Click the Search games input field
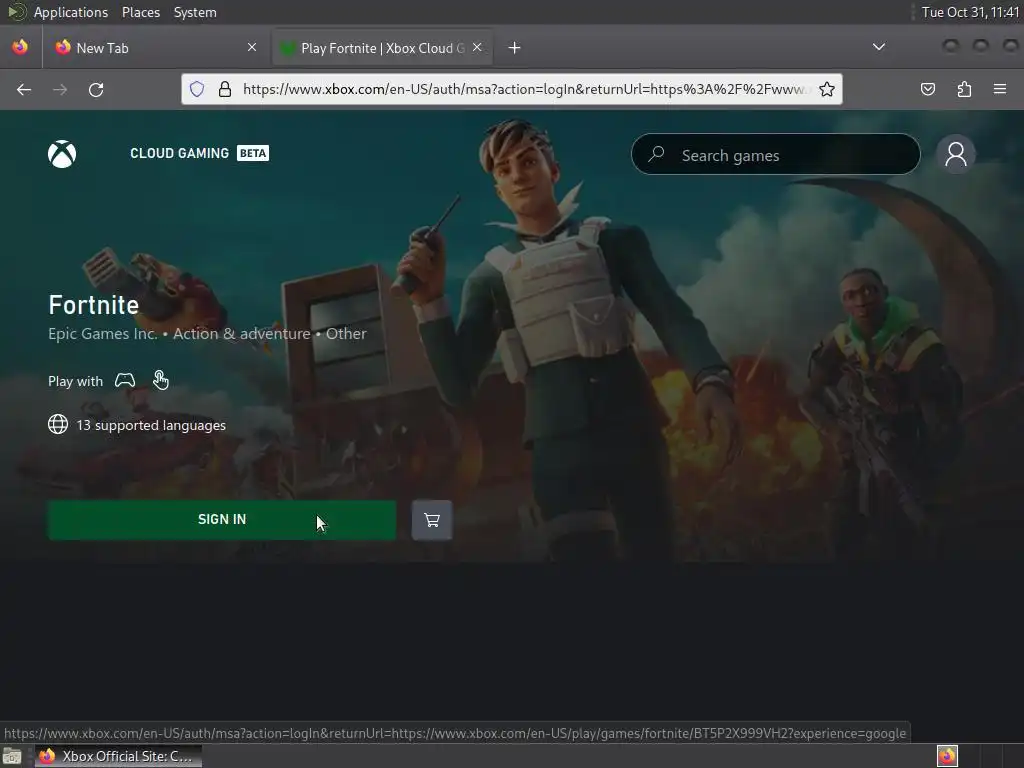This screenshot has width=1024, height=768. click(x=776, y=155)
